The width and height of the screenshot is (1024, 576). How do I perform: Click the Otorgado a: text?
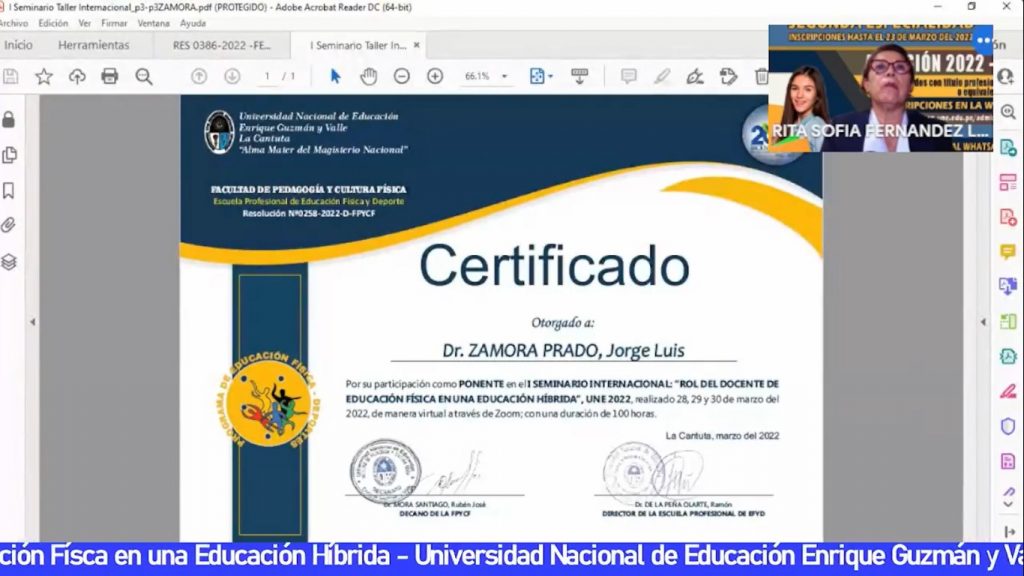563,323
